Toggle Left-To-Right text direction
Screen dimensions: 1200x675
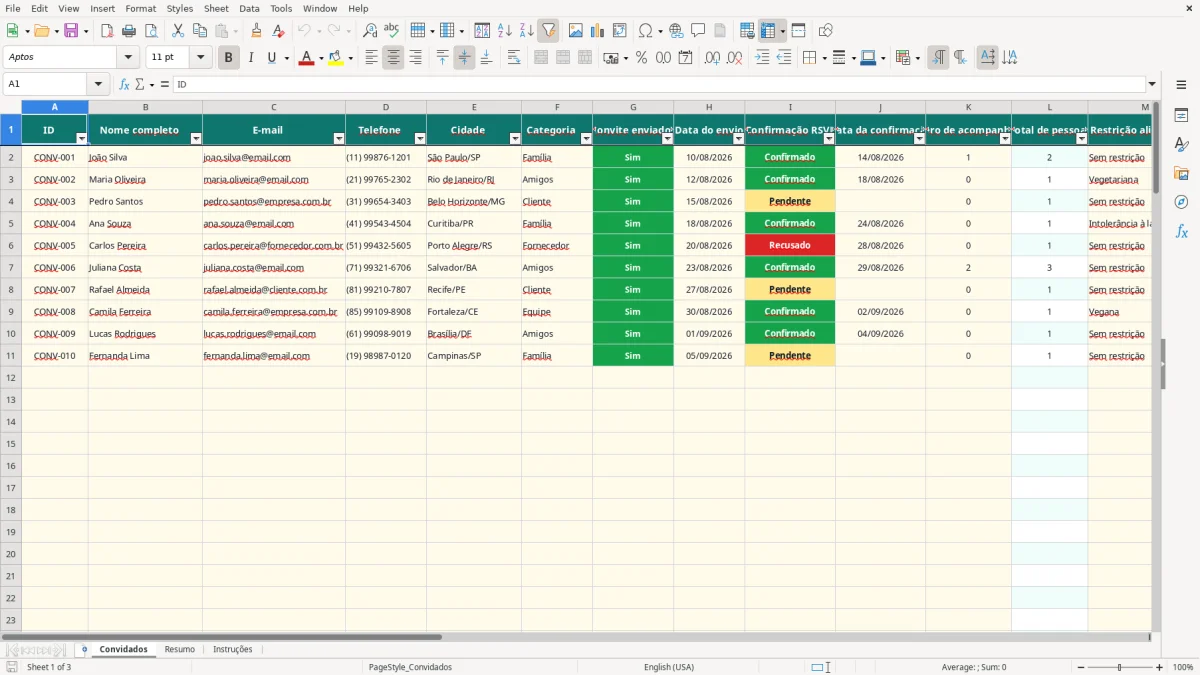938,58
